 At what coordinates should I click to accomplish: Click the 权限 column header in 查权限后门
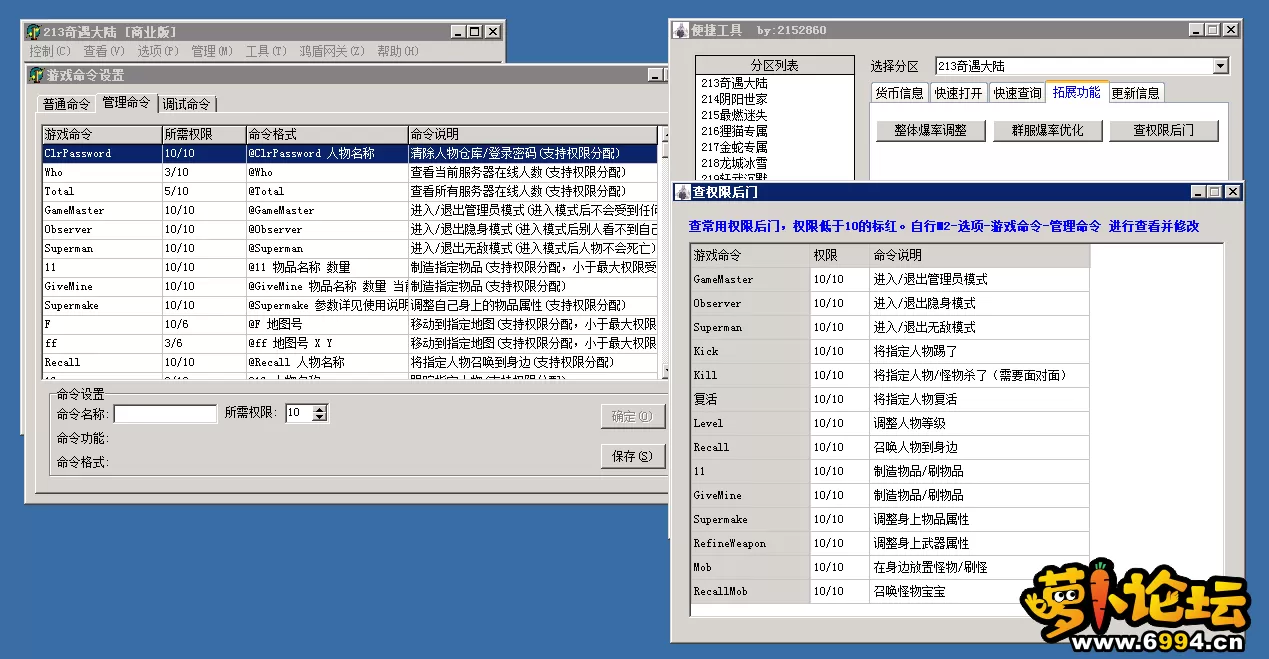[840, 255]
